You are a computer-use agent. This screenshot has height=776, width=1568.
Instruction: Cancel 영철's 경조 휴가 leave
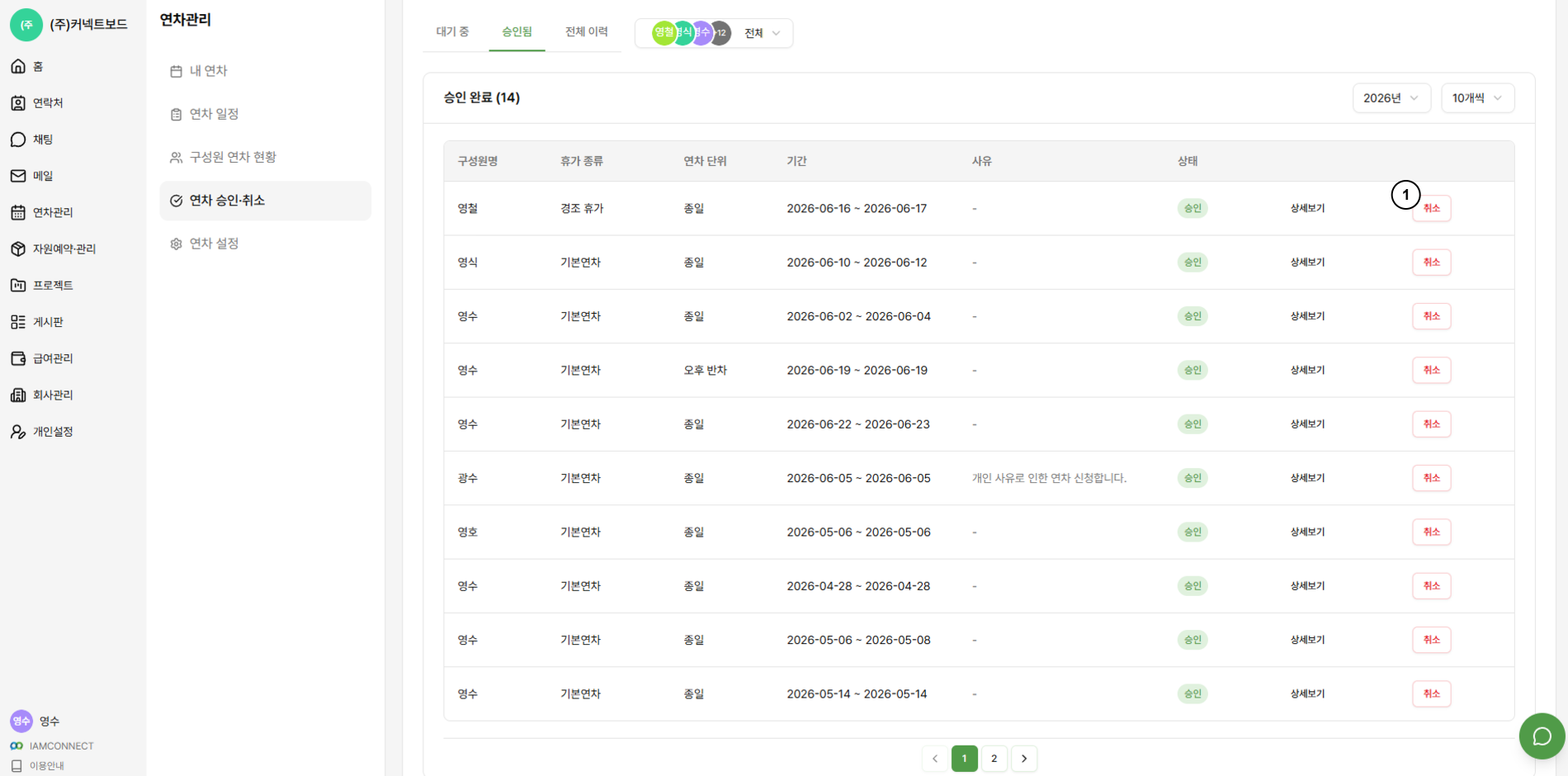(x=1432, y=208)
